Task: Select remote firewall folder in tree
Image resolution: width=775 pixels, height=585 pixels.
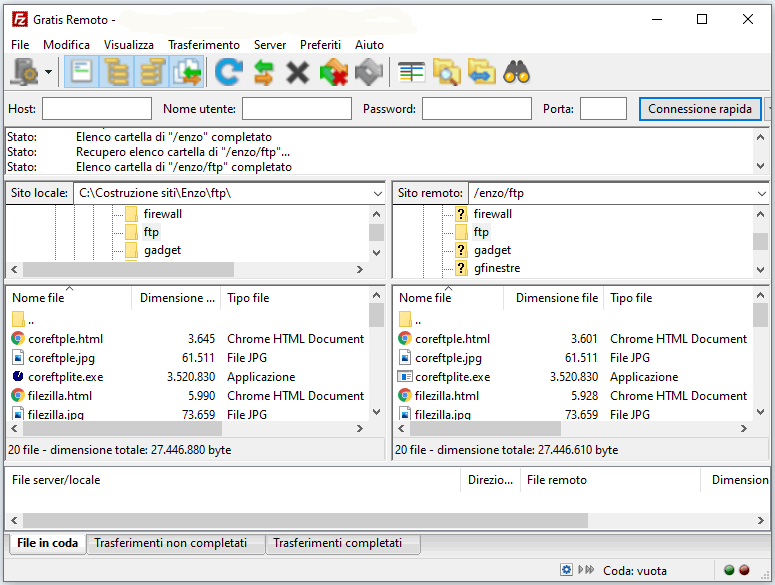Action: 492,214
